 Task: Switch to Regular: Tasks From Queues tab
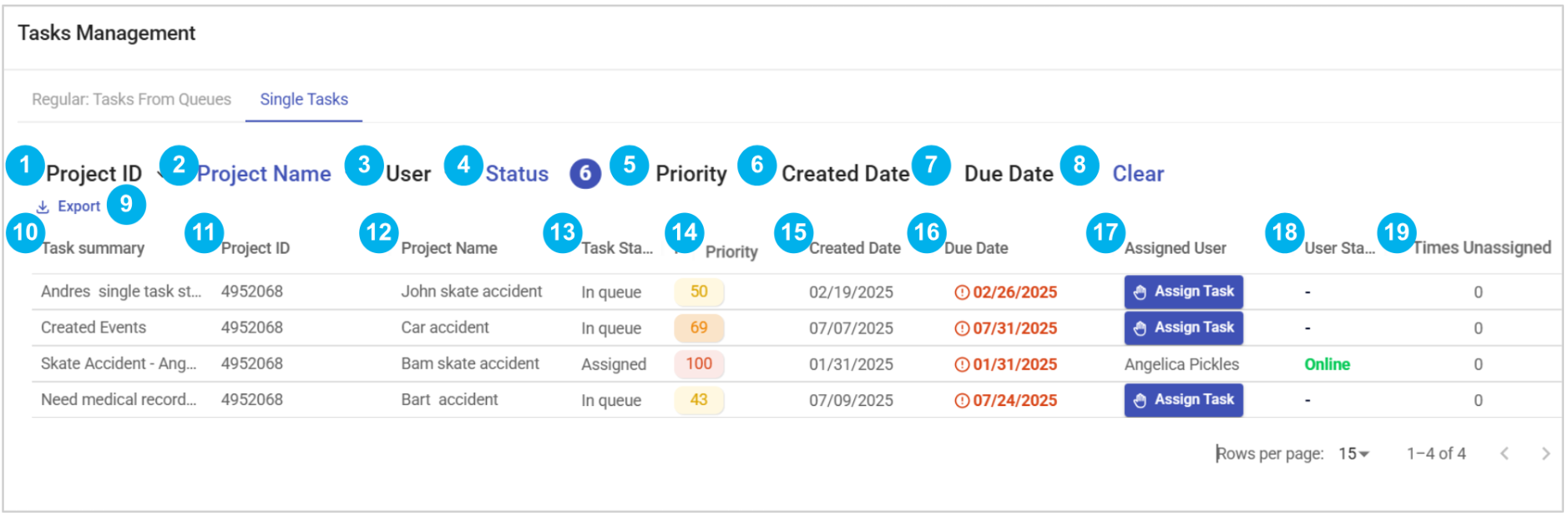pos(131,99)
